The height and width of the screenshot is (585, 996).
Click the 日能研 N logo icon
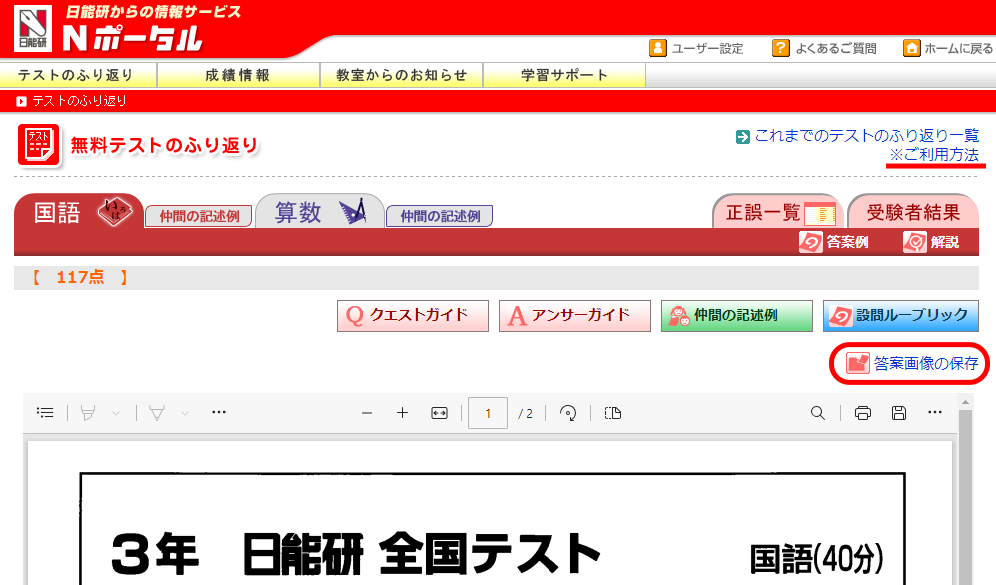pyautogui.click(x=33, y=28)
